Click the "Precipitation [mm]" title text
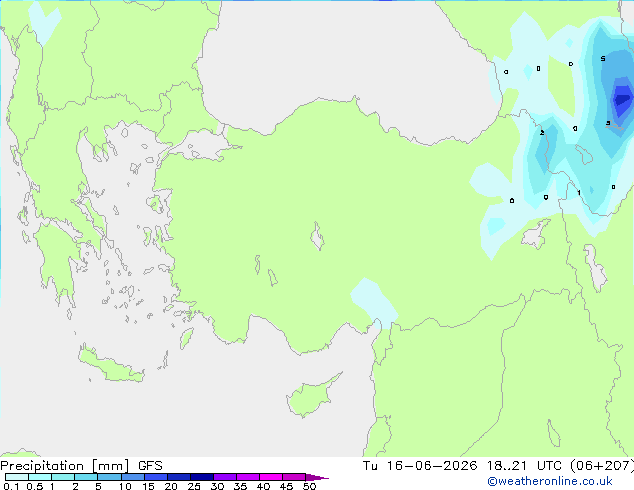 [x=65, y=466]
